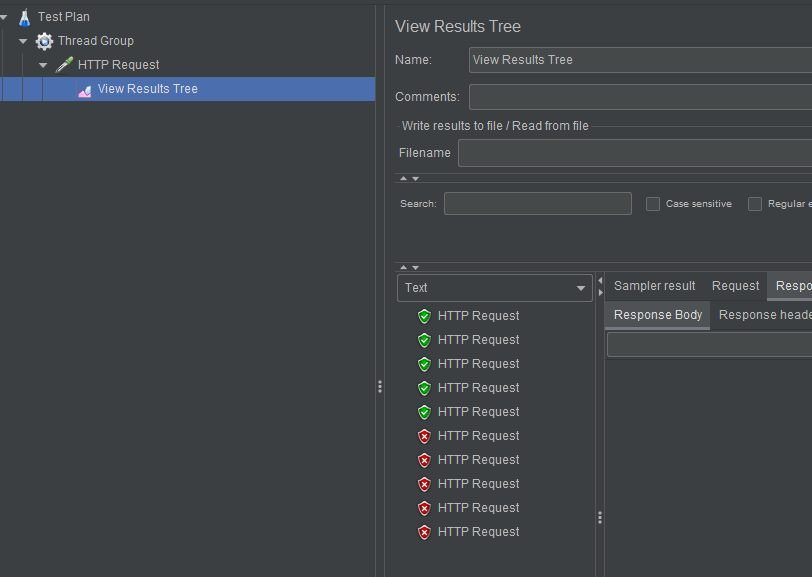This screenshot has width=812, height=577.
Task: Open the Text renderer dropdown
Action: coord(495,288)
